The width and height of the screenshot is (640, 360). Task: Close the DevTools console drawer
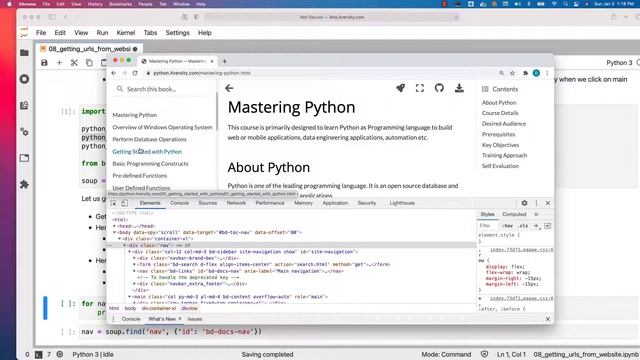click(548, 319)
